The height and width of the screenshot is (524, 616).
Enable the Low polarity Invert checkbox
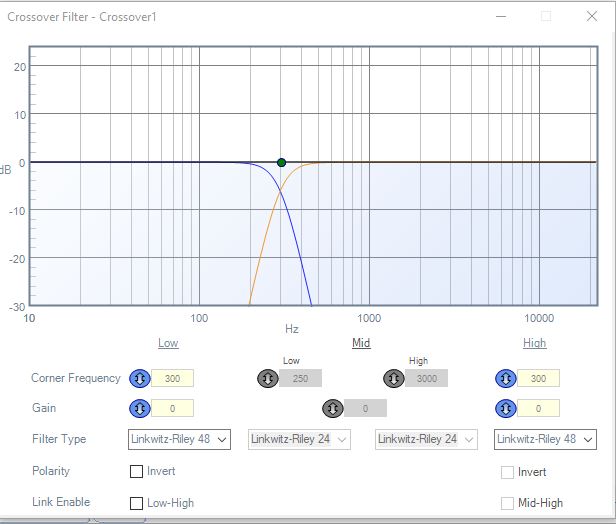tap(136, 471)
